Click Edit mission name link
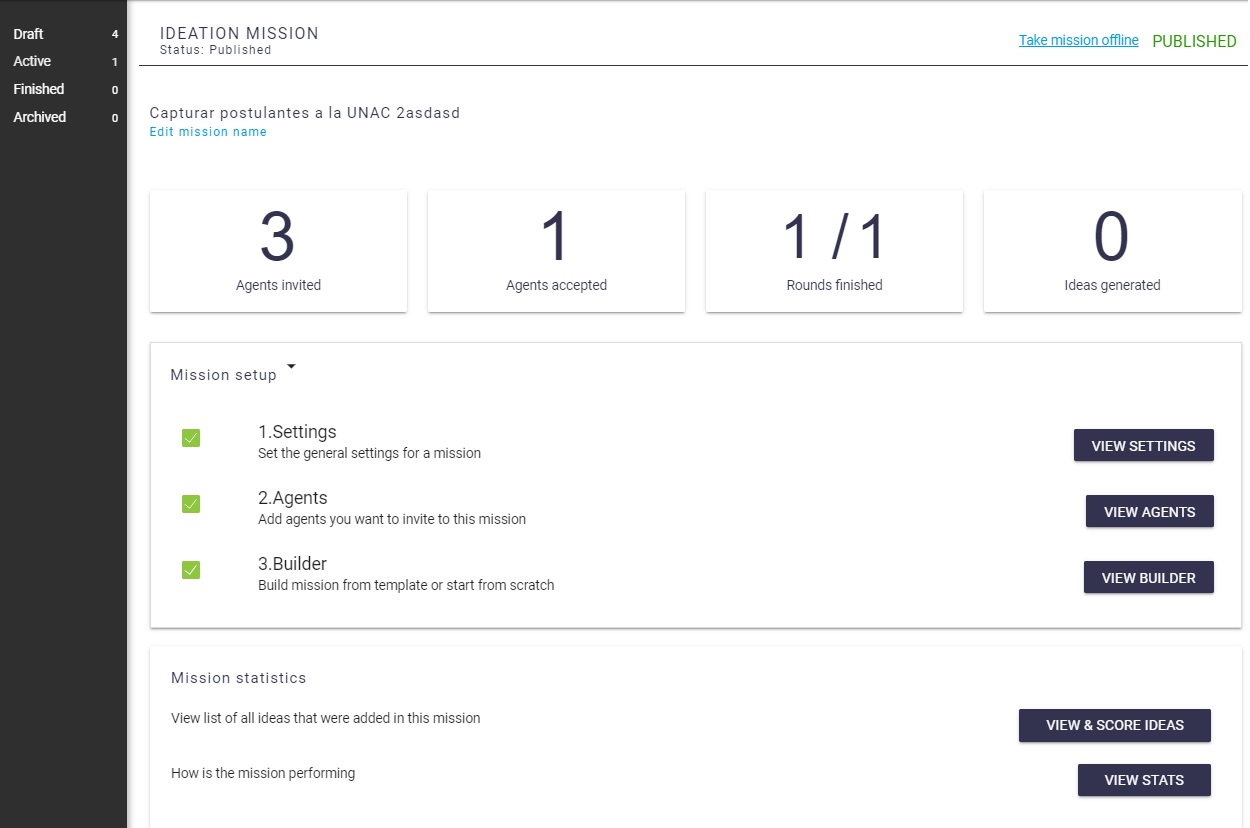The image size is (1250, 828). click(x=208, y=132)
